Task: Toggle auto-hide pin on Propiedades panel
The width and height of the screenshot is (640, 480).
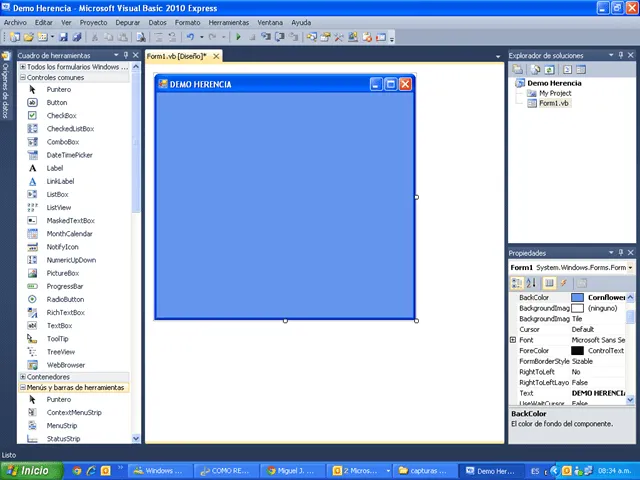Action: click(x=621, y=253)
